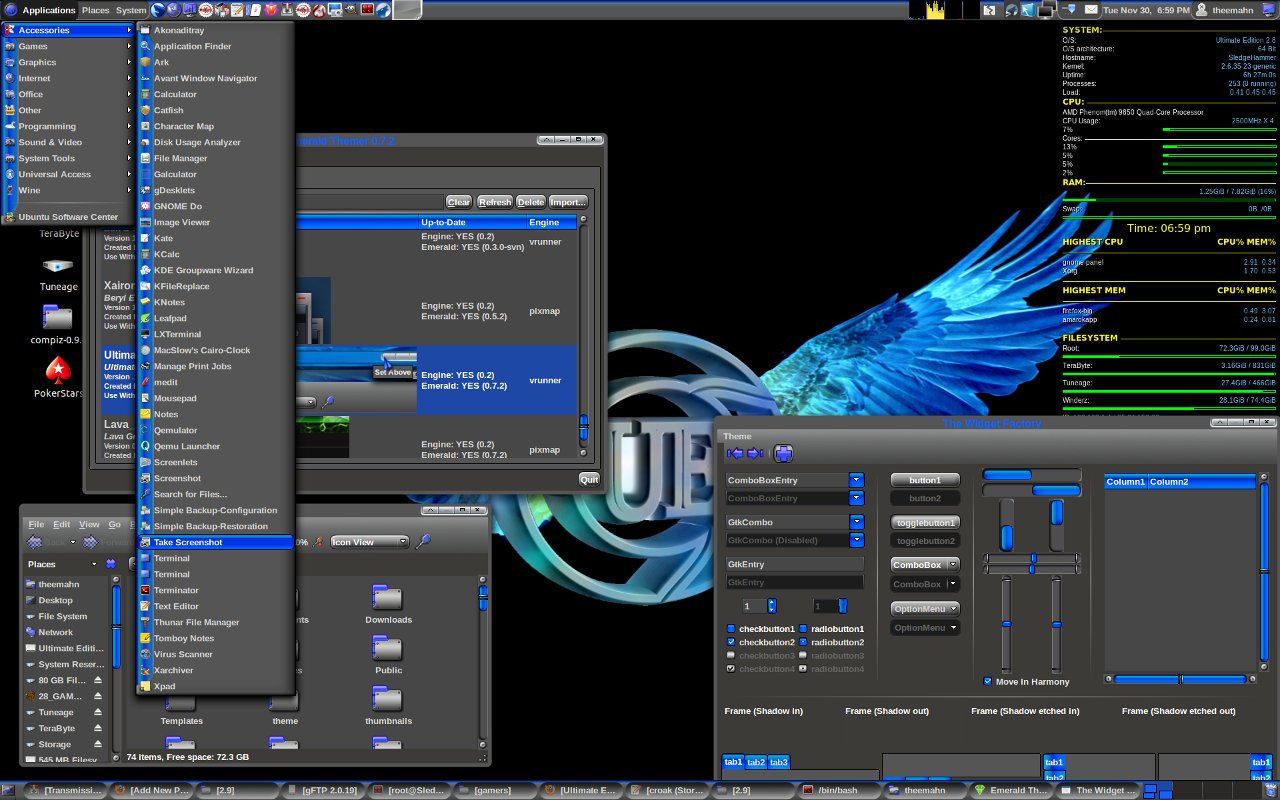Uncheck checkbutton2 in Widget Factory
The height and width of the screenshot is (800, 1280).
click(731, 642)
